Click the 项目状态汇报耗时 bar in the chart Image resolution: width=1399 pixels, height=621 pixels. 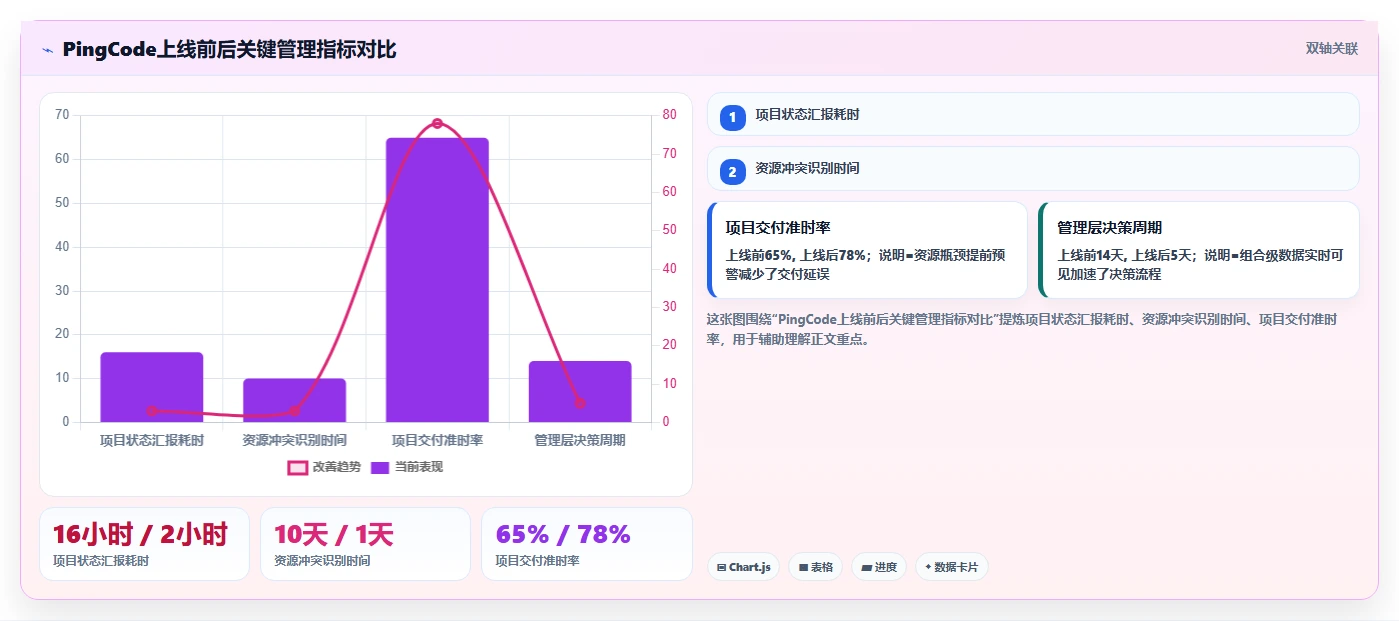click(152, 387)
